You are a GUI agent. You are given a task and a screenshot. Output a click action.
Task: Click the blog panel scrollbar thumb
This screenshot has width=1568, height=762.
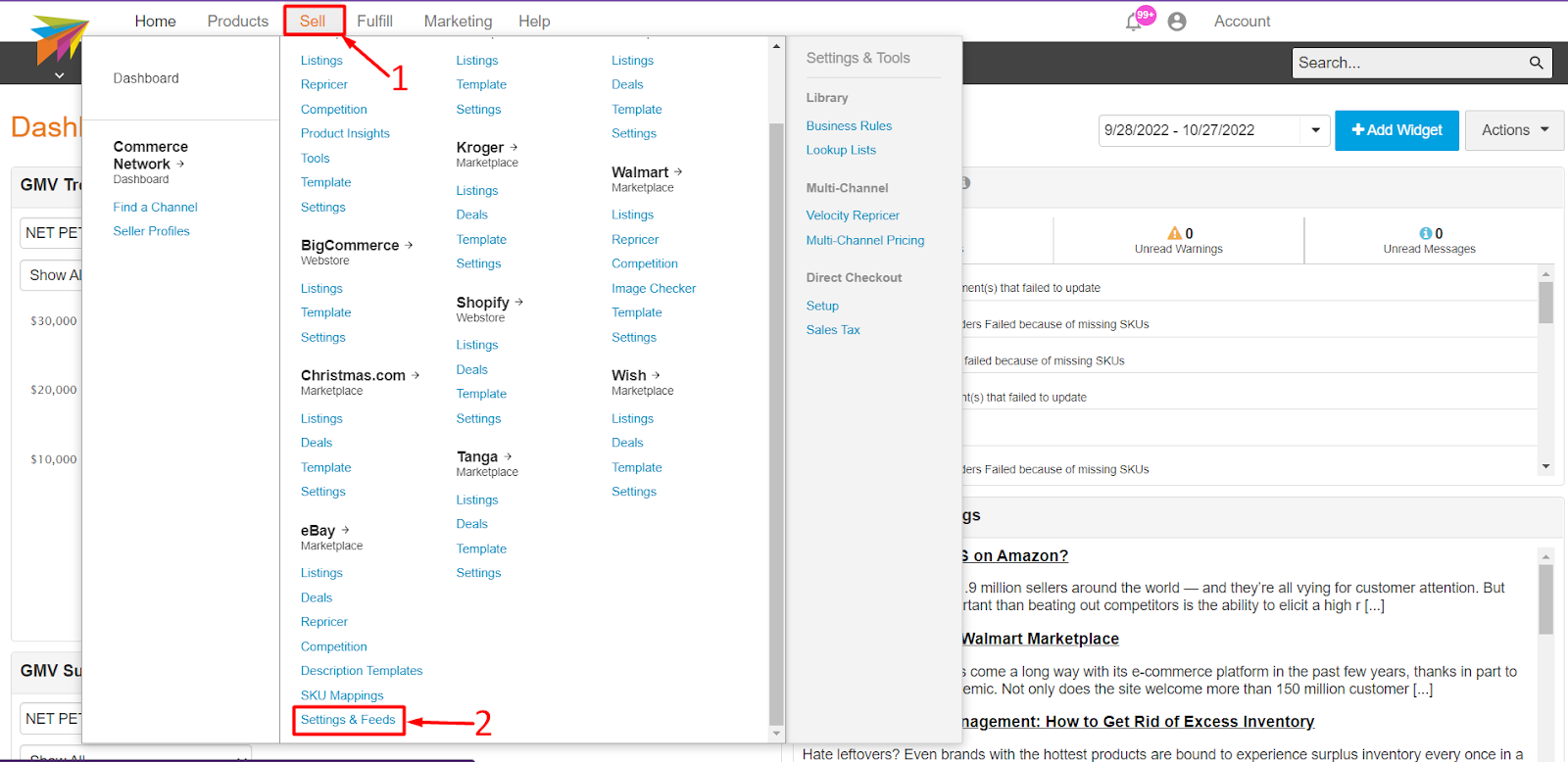pos(1546,599)
